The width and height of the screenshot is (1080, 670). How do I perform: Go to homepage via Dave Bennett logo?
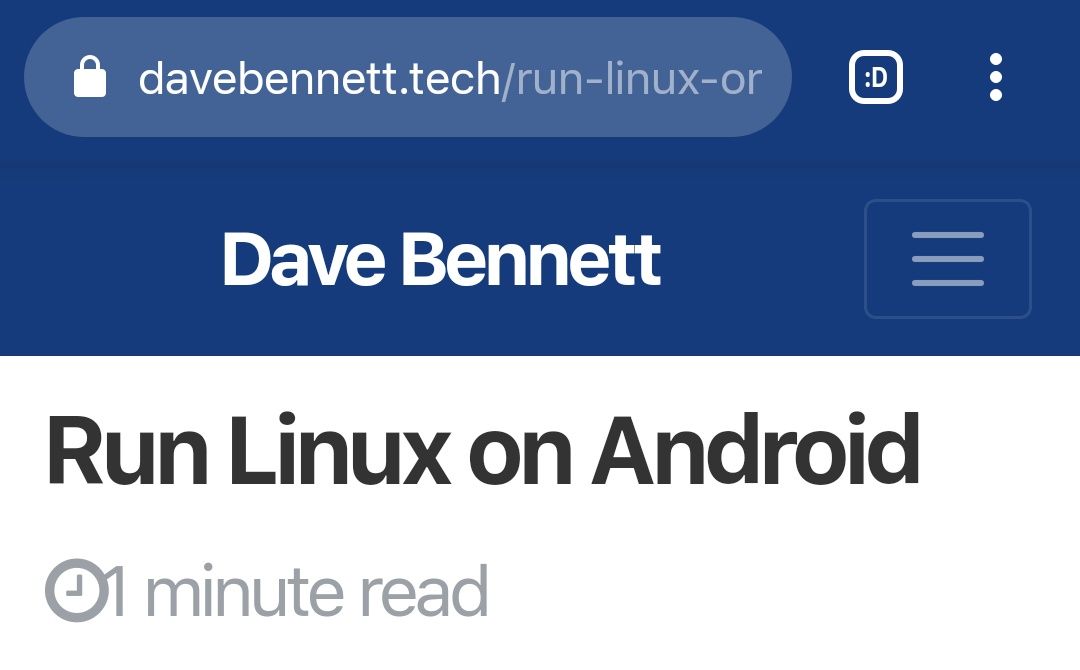442,260
